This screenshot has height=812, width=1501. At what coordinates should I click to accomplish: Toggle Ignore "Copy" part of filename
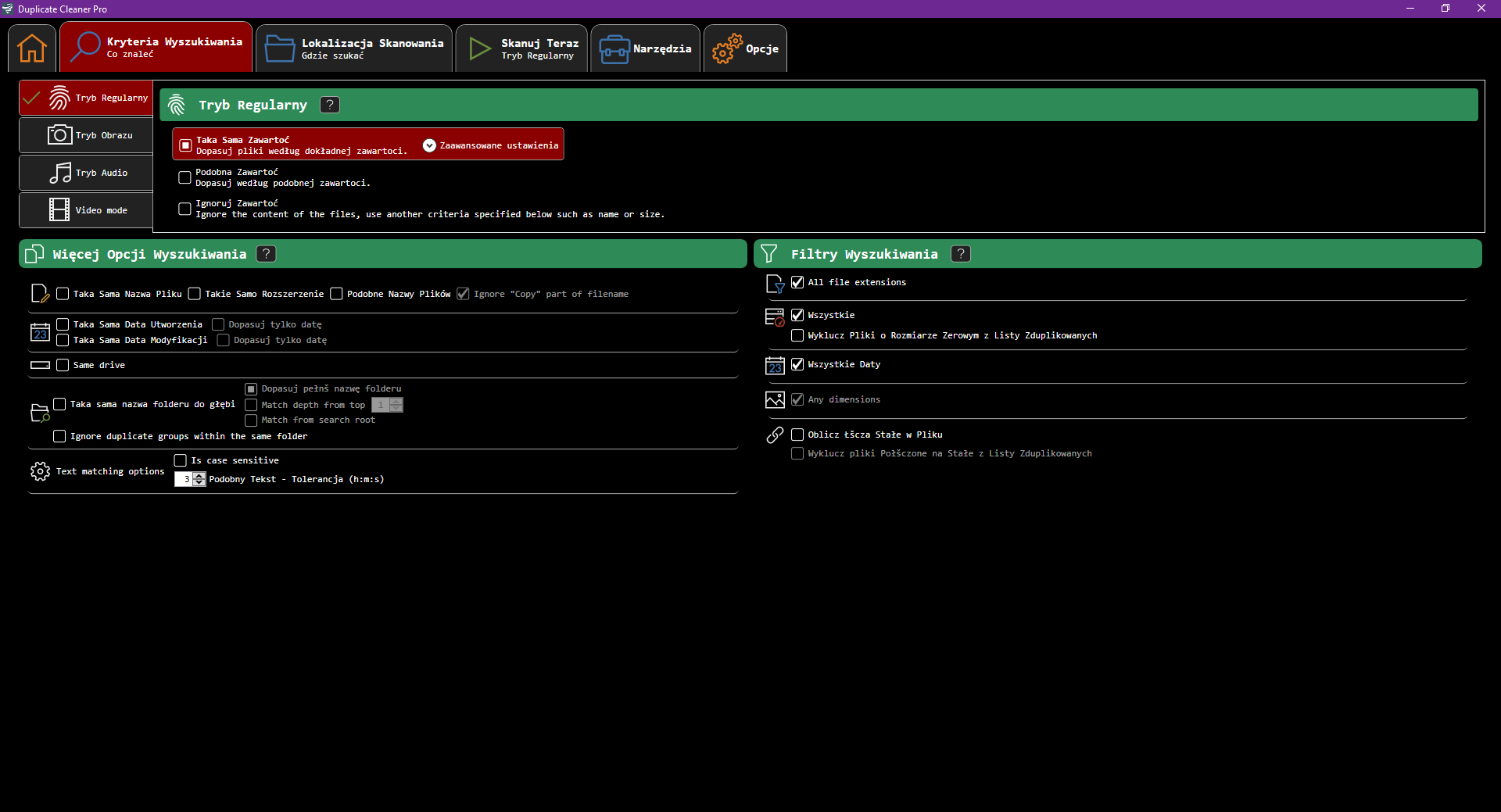[x=463, y=294]
